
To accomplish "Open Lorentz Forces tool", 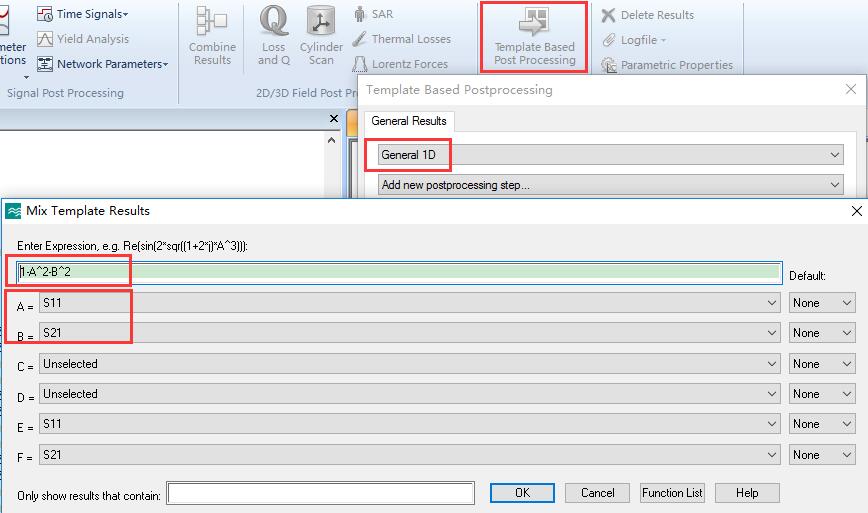I will tap(400, 64).
